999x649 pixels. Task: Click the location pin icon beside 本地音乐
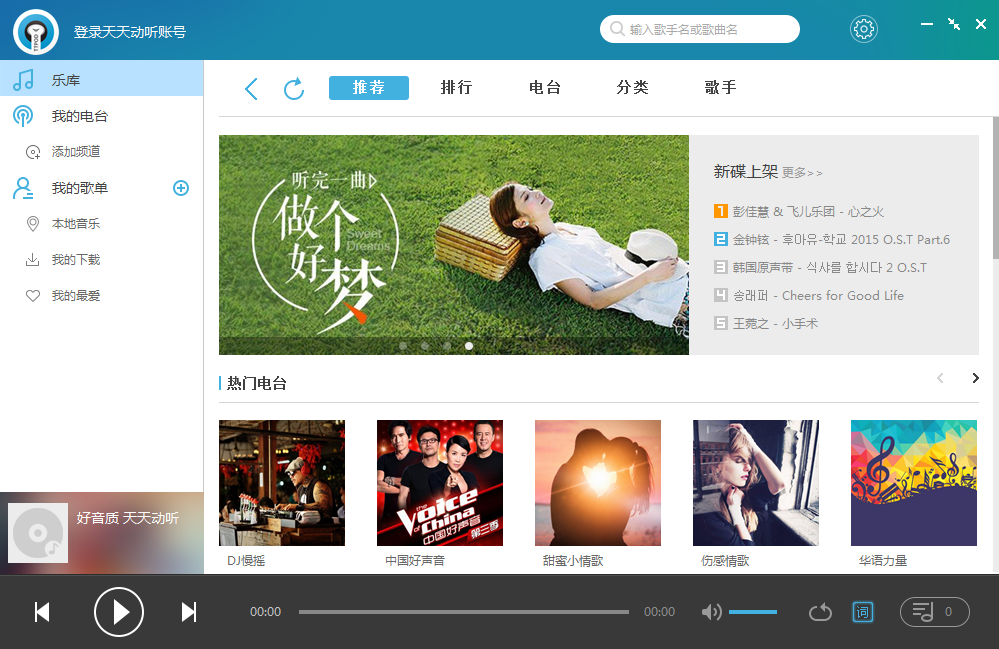pos(32,224)
